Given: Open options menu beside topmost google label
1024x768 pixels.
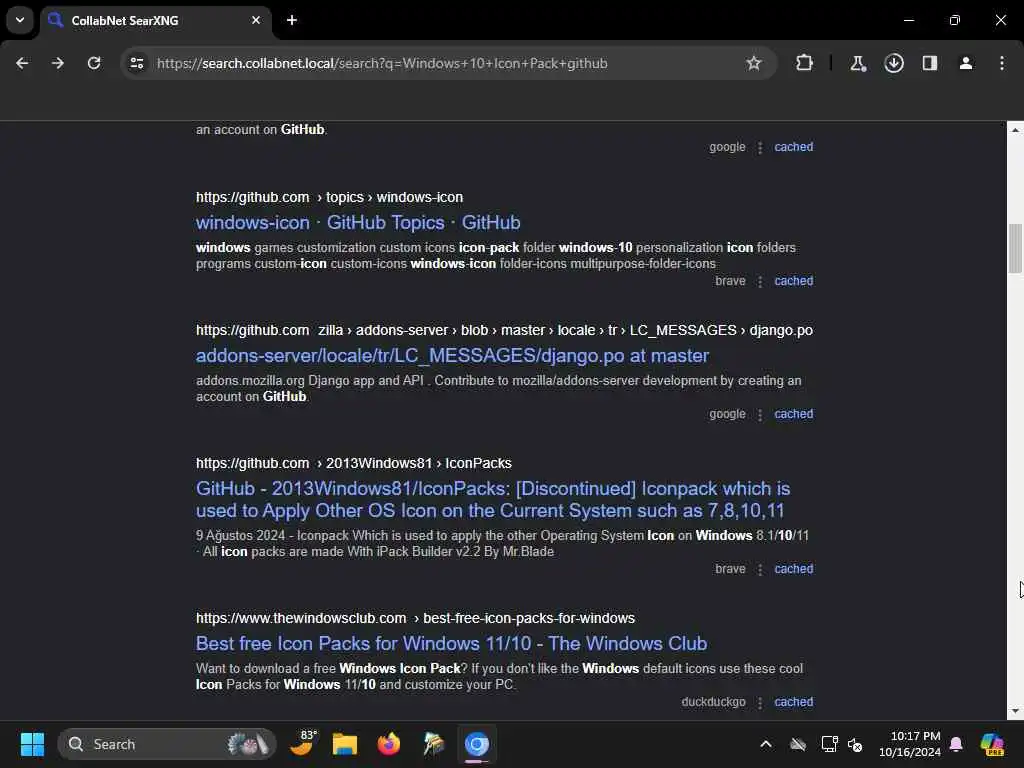Looking at the screenshot, I should [760, 148].
